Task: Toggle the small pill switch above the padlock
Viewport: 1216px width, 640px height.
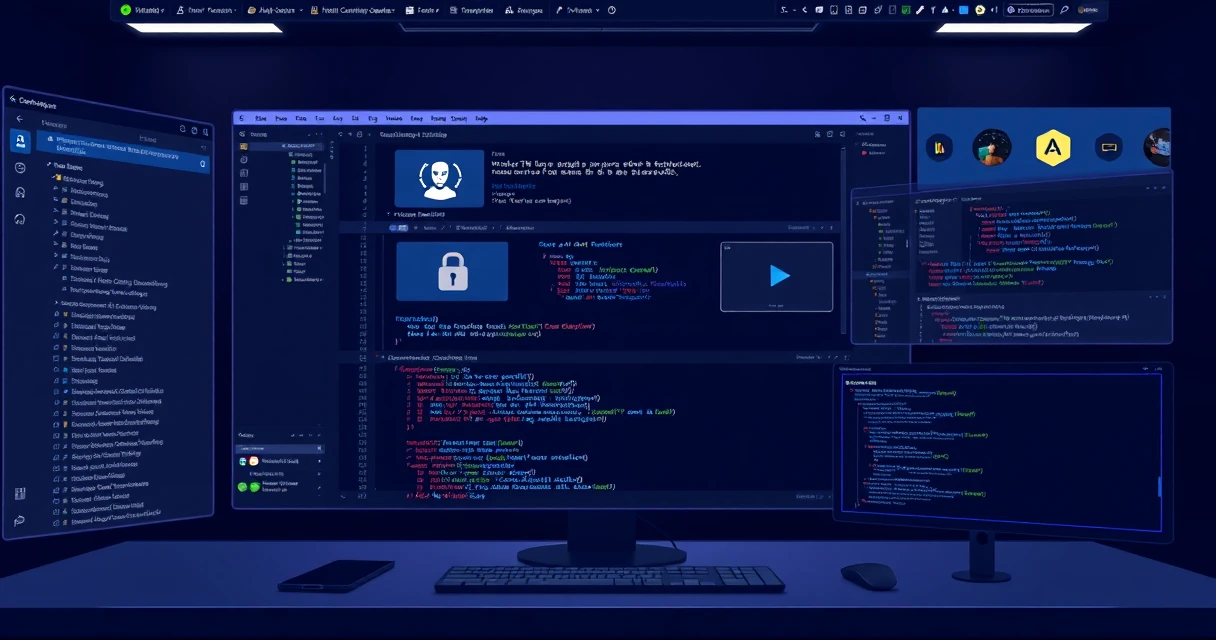Action: (398, 228)
